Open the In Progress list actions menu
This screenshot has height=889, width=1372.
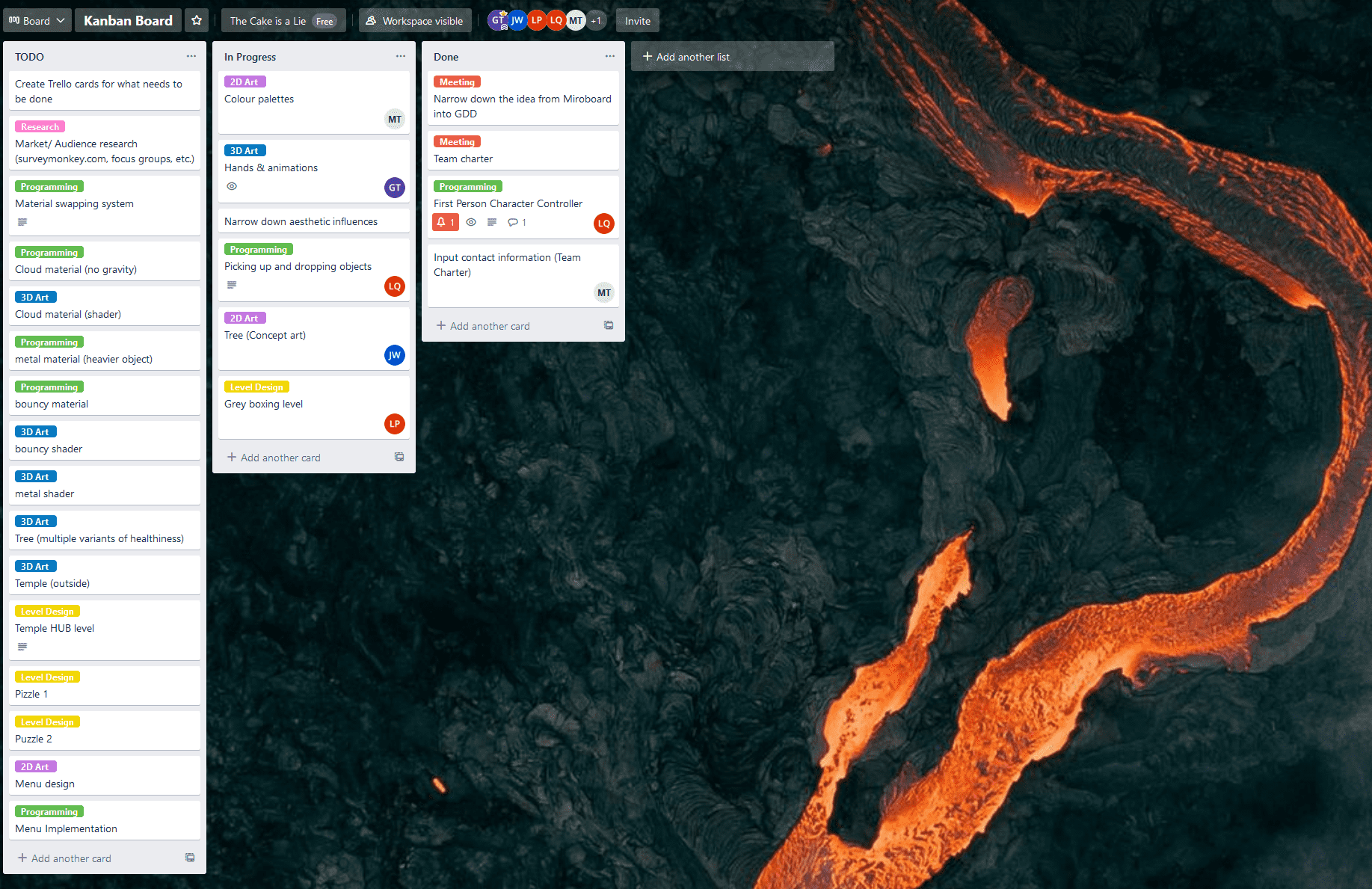401,56
